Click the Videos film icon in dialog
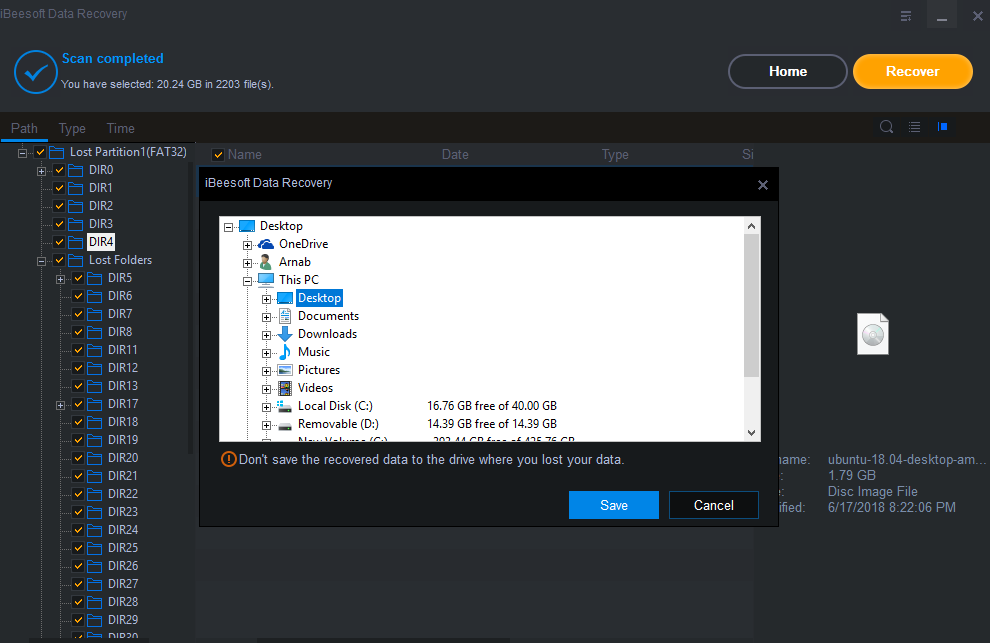 [285, 388]
